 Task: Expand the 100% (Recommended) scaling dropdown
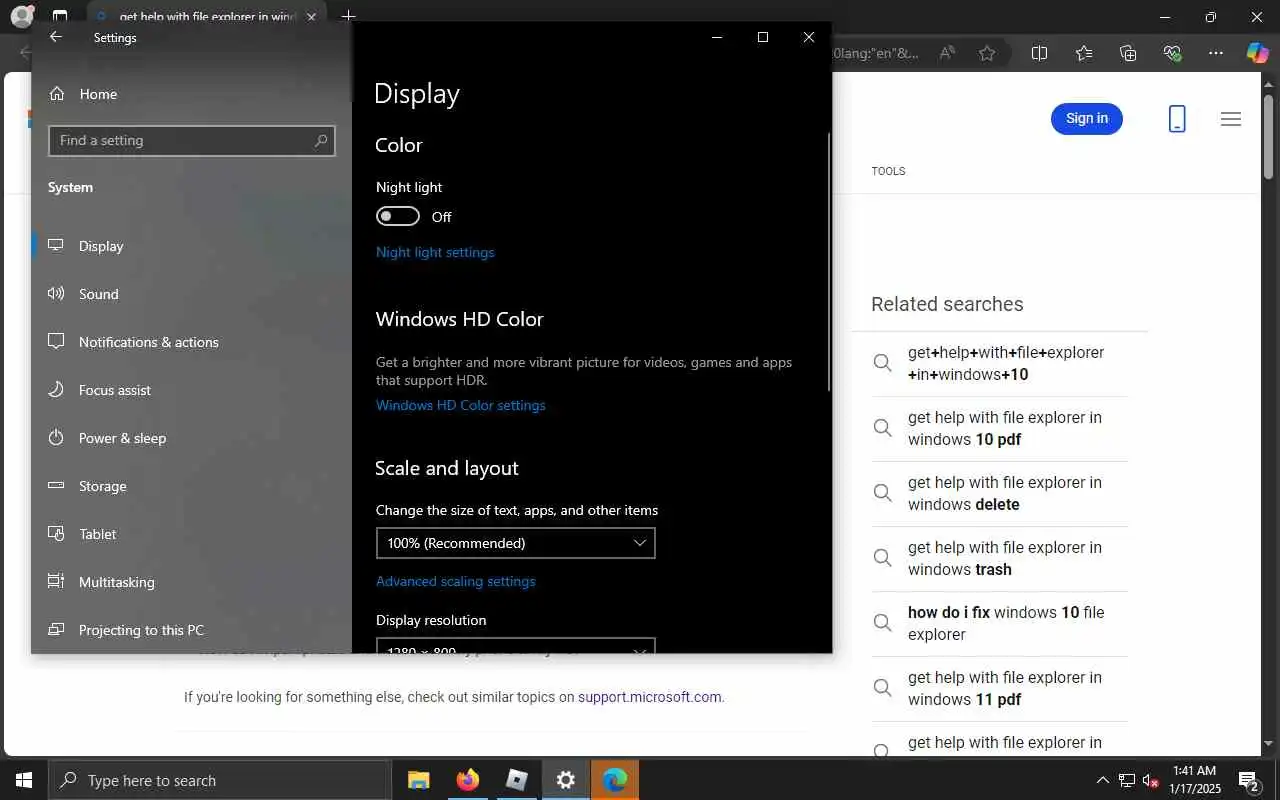pyautogui.click(x=516, y=543)
